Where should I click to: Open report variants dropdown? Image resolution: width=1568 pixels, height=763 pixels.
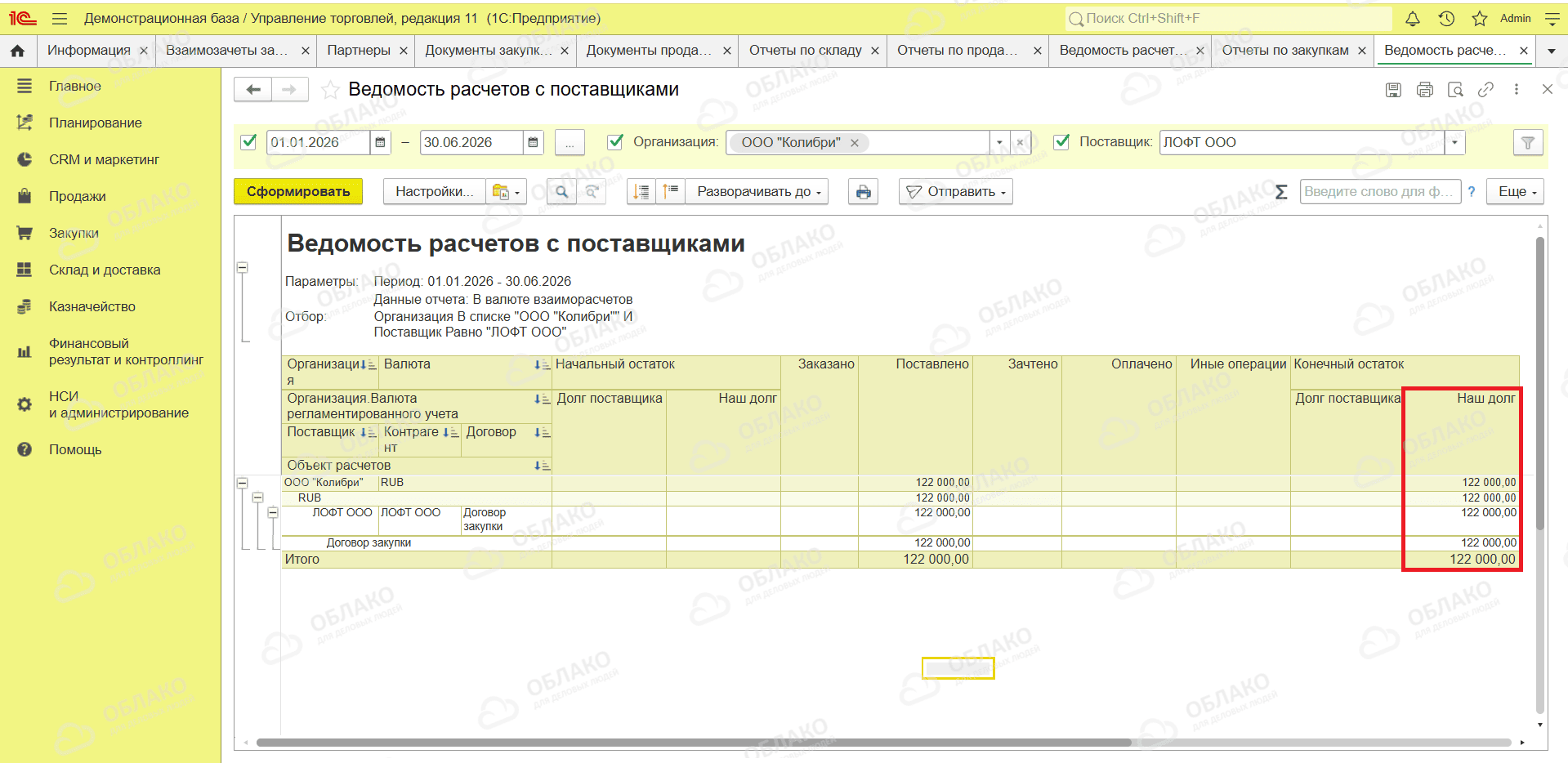tap(507, 192)
